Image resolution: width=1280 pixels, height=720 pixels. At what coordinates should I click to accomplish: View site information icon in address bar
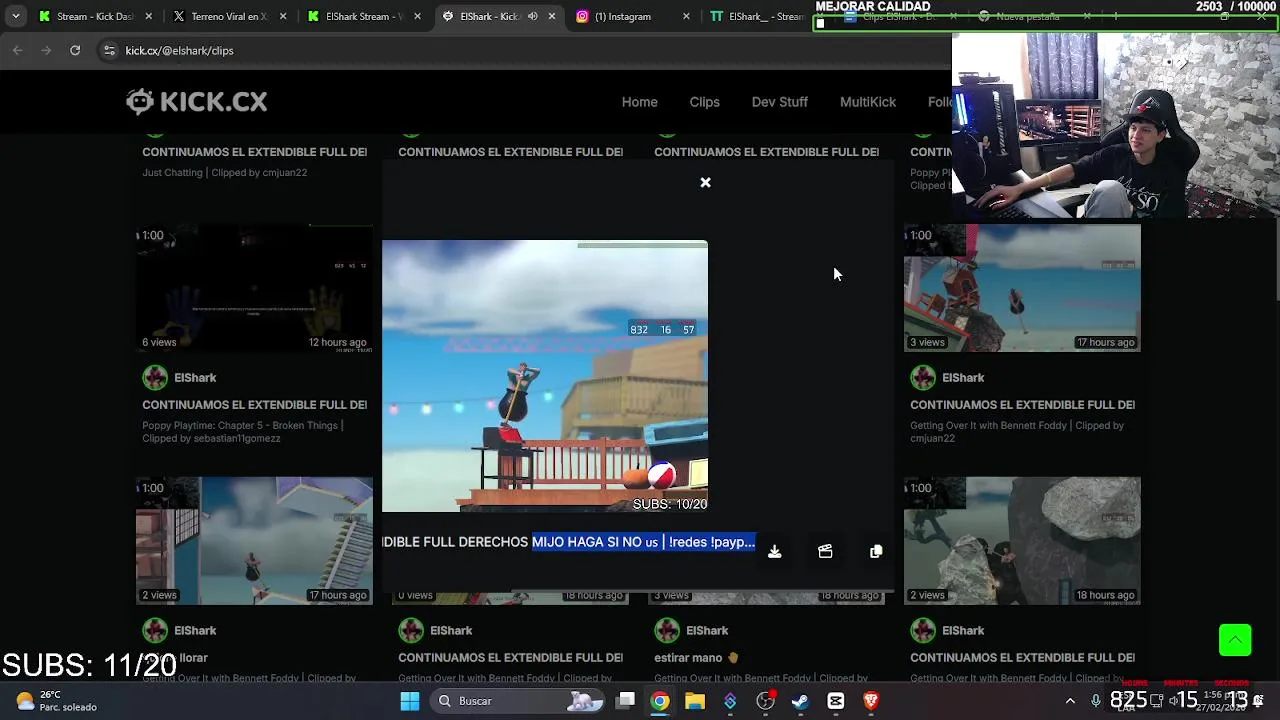[109, 50]
